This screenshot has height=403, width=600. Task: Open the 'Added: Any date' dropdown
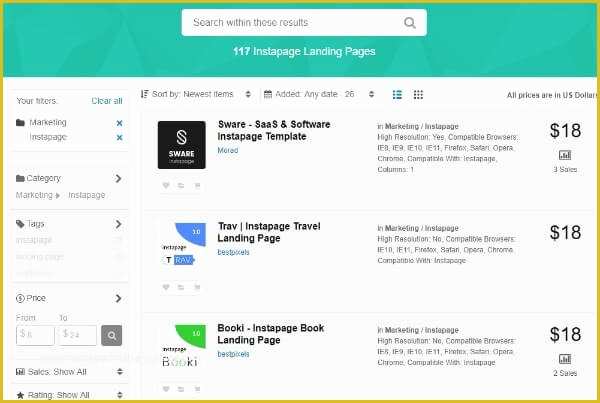point(319,94)
